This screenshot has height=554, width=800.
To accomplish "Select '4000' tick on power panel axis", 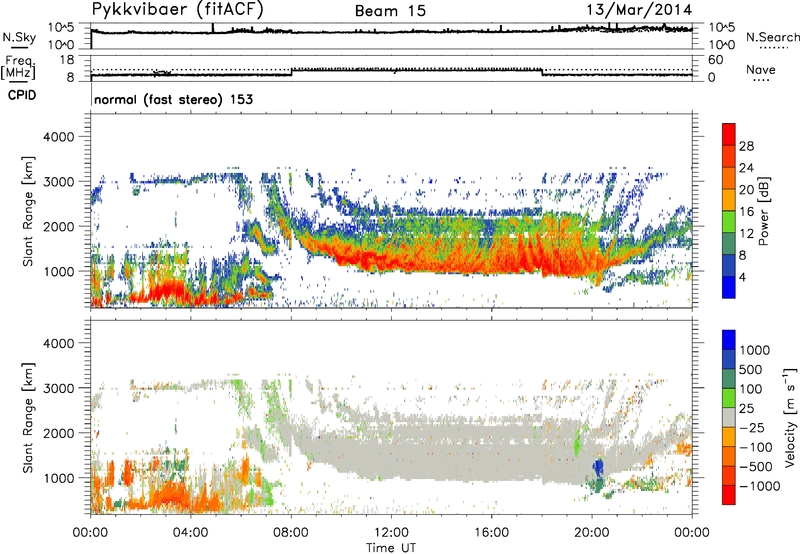I will click(x=58, y=137).
